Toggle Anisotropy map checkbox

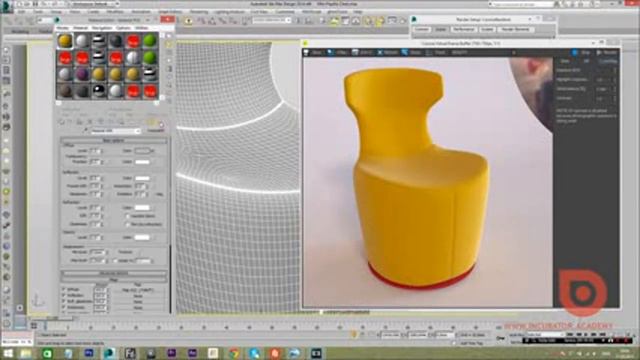pyautogui.click(x=63, y=307)
